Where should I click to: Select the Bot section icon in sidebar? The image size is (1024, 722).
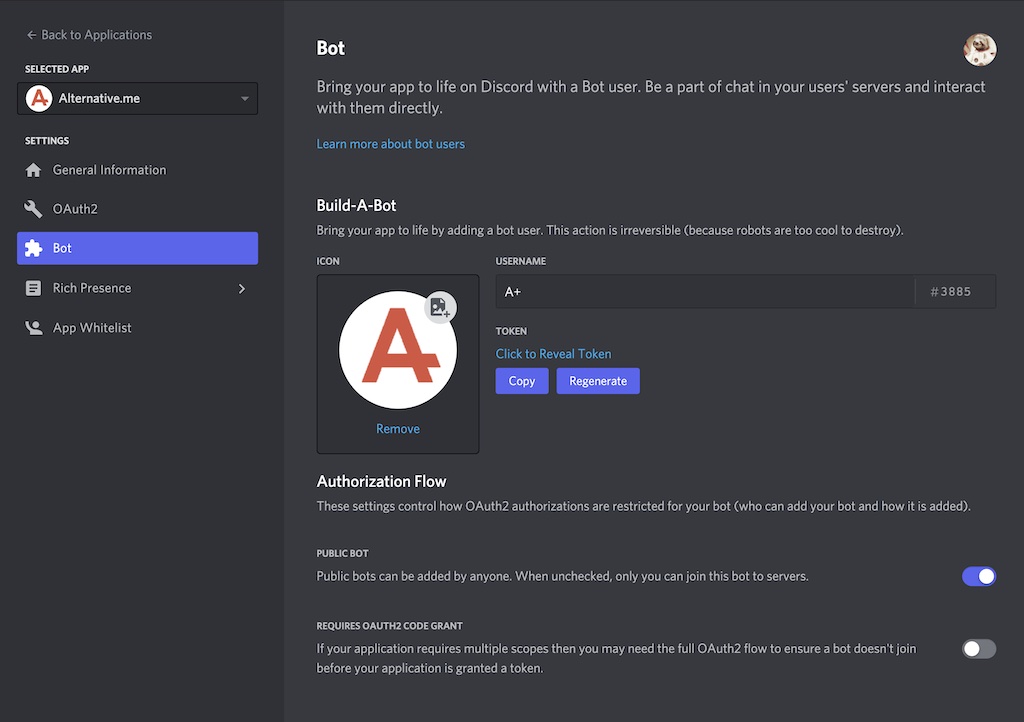[x=32, y=247]
